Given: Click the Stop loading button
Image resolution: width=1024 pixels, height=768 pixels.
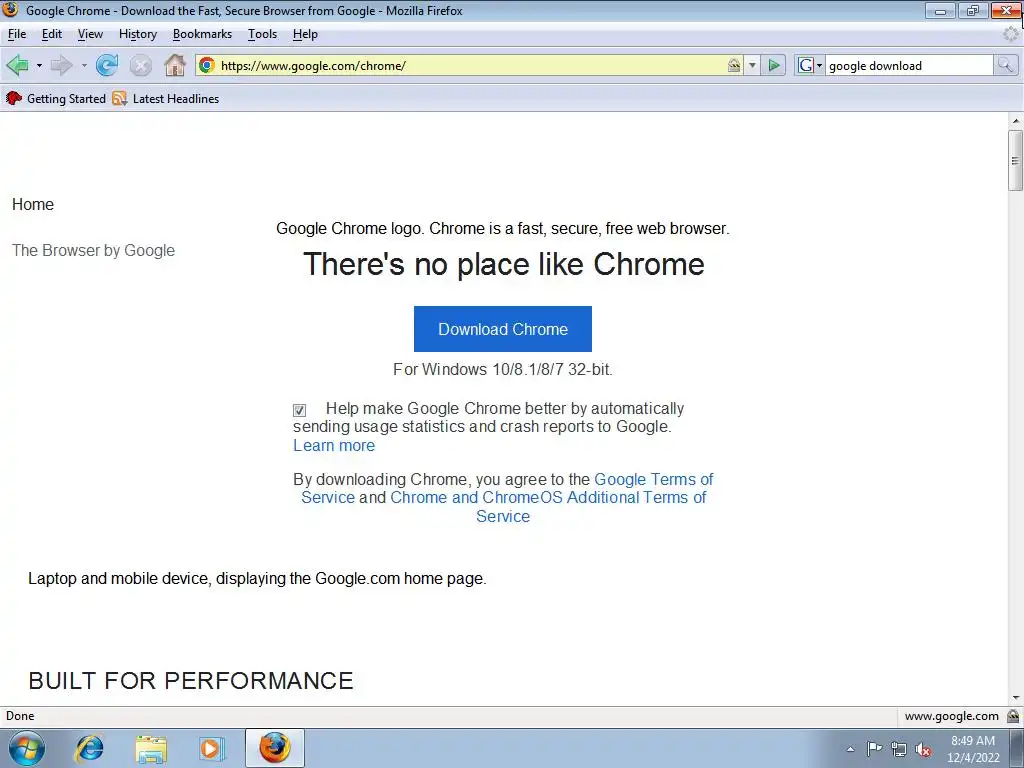Looking at the screenshot, I should [140, 65].
